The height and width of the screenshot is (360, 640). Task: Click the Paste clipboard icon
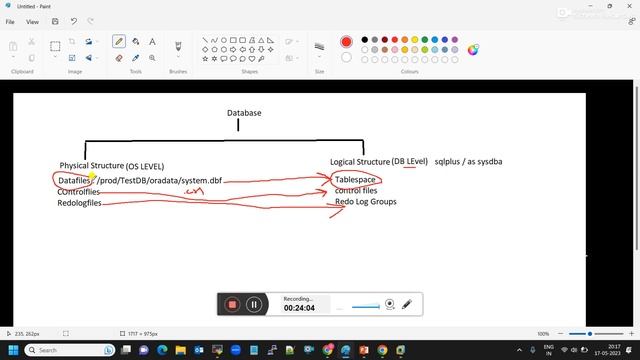click(13, 46)
